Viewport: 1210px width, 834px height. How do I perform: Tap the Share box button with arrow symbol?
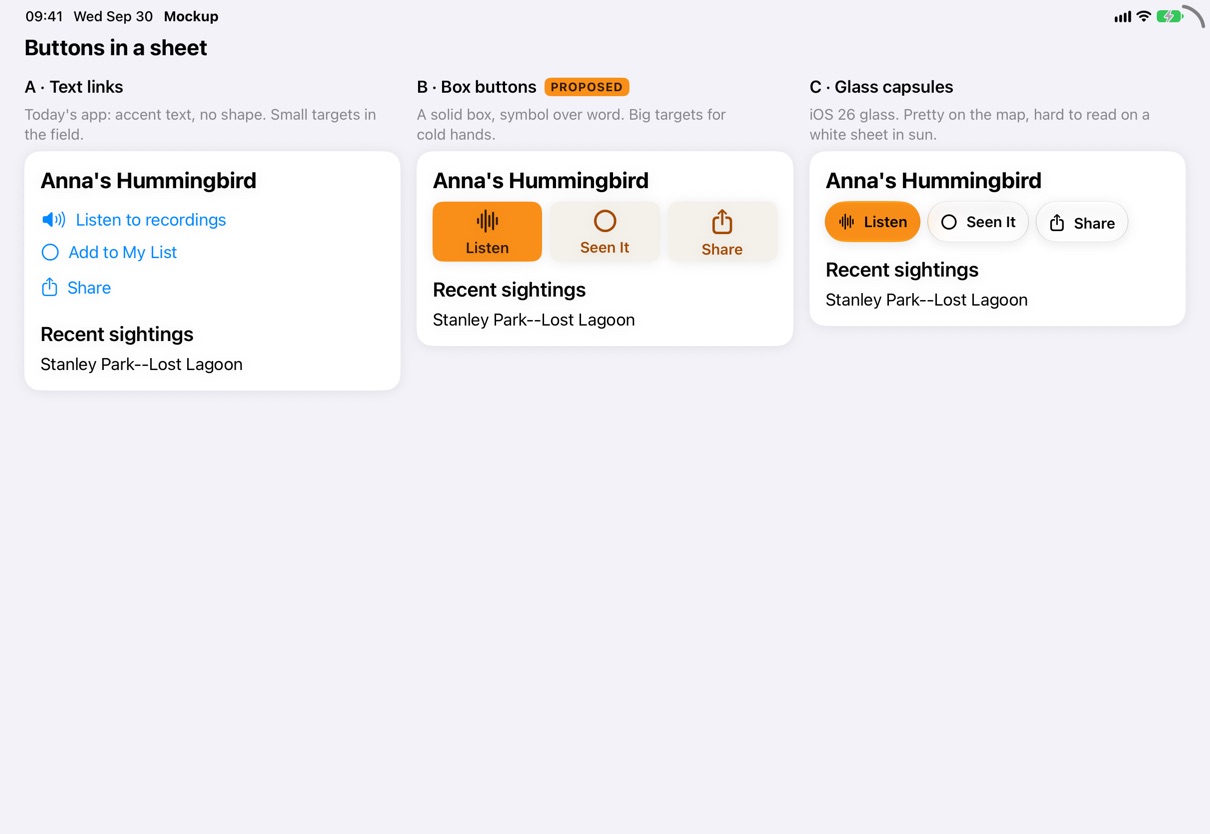722,232
